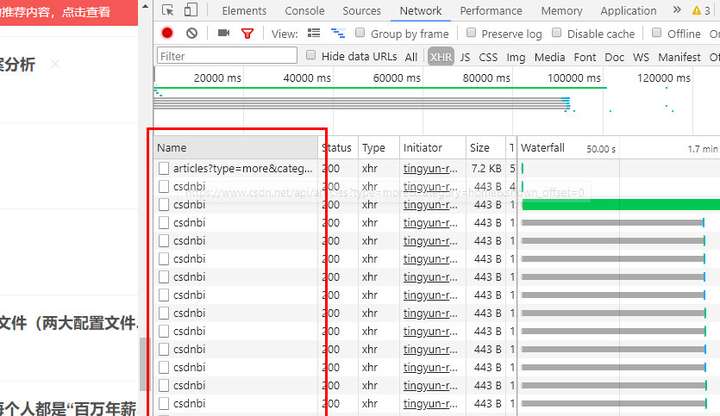Select the articles?type=more&categ... request row
The image size is (720, 416).
242,169
